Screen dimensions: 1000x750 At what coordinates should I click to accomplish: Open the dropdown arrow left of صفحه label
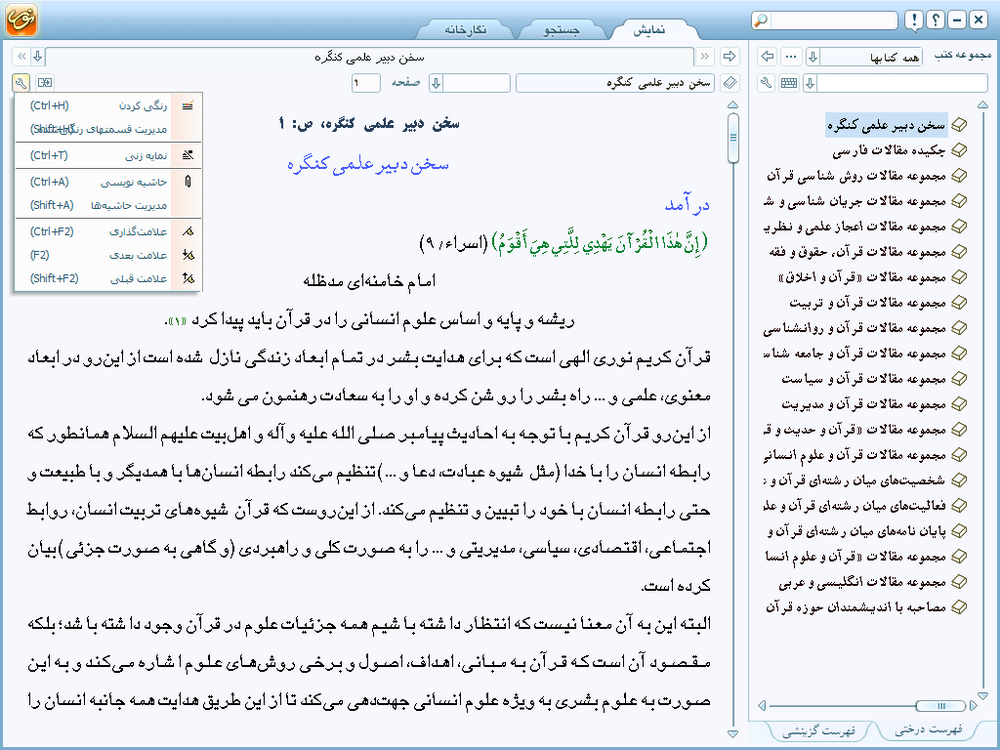click(x=436, y=83)
